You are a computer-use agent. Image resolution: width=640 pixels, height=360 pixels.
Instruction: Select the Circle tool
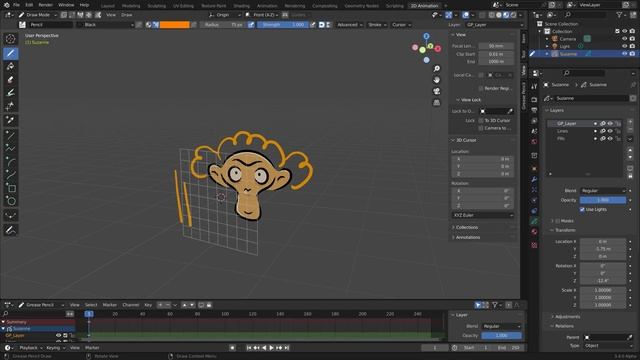click(x=11, y=201)
